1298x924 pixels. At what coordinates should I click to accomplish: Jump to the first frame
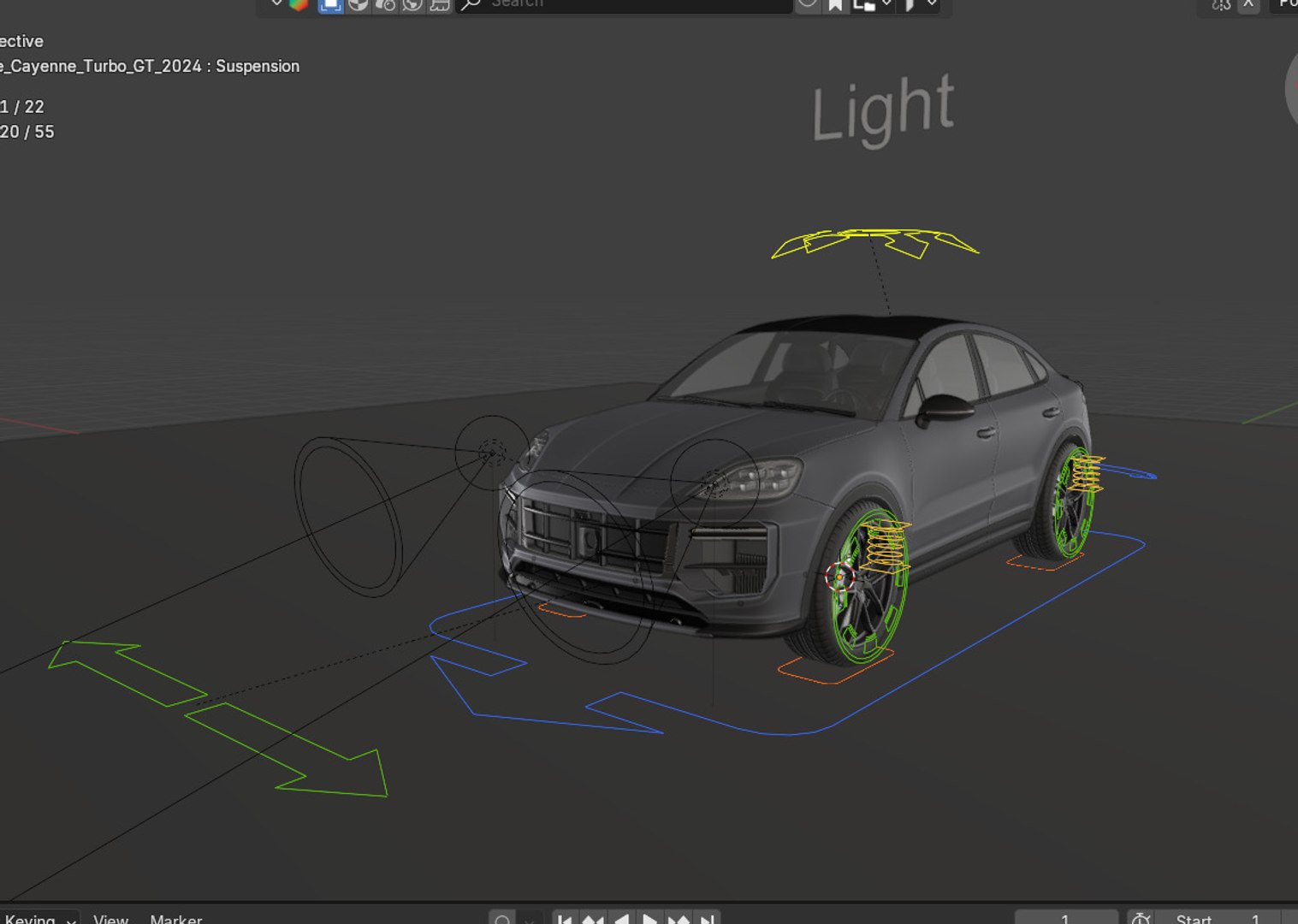coord(565,919)
